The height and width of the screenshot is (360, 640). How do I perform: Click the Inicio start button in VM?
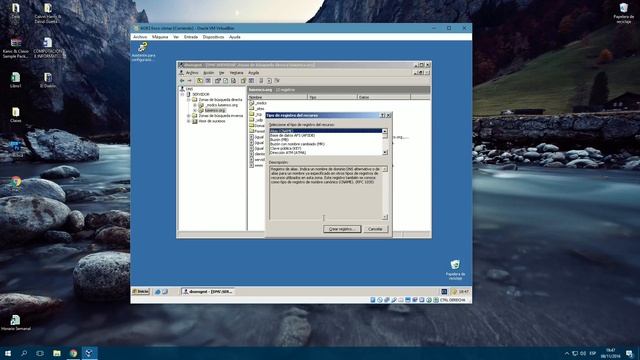[141, 292]
